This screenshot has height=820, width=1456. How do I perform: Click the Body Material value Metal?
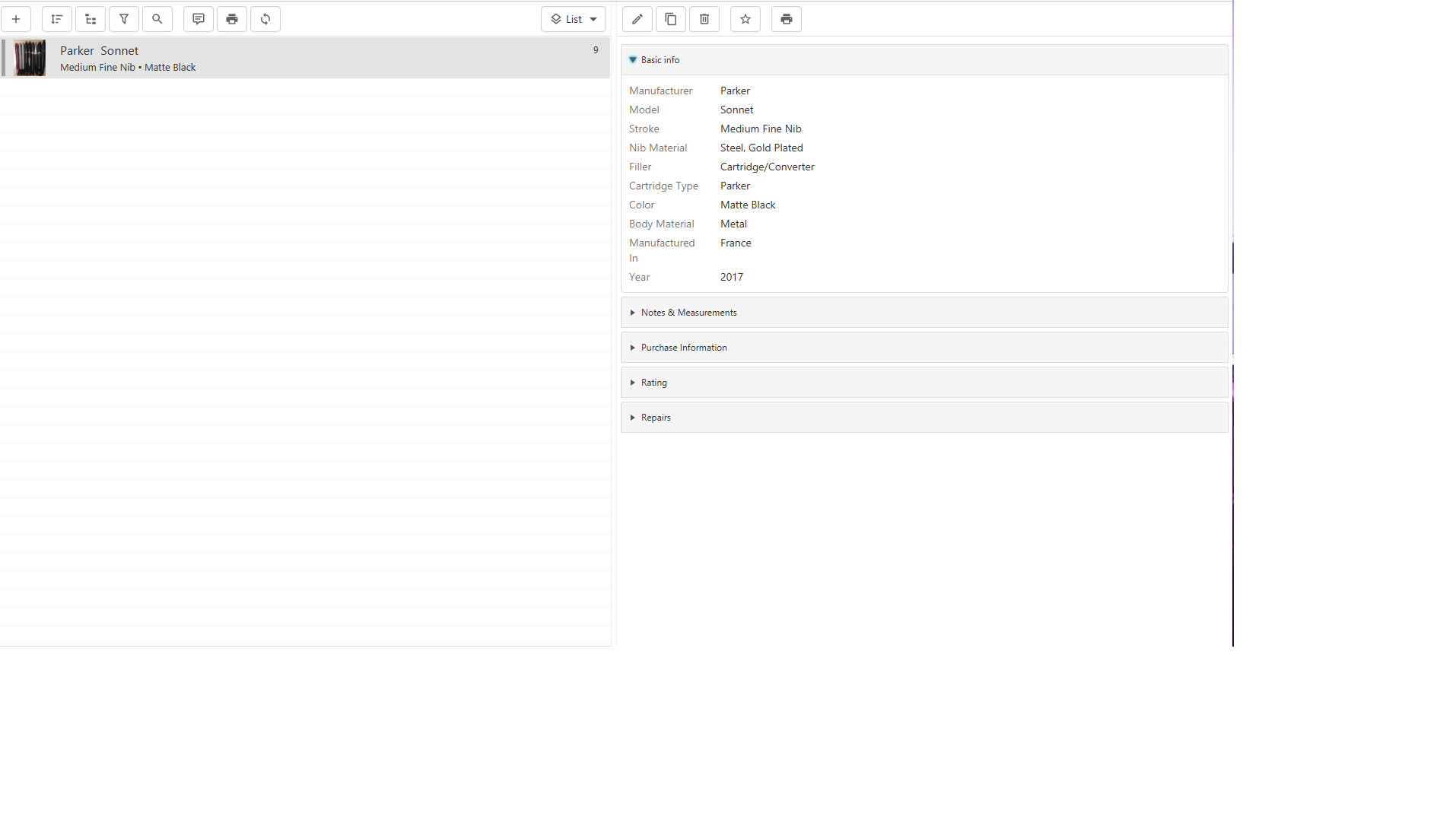[x=733, y=224]
